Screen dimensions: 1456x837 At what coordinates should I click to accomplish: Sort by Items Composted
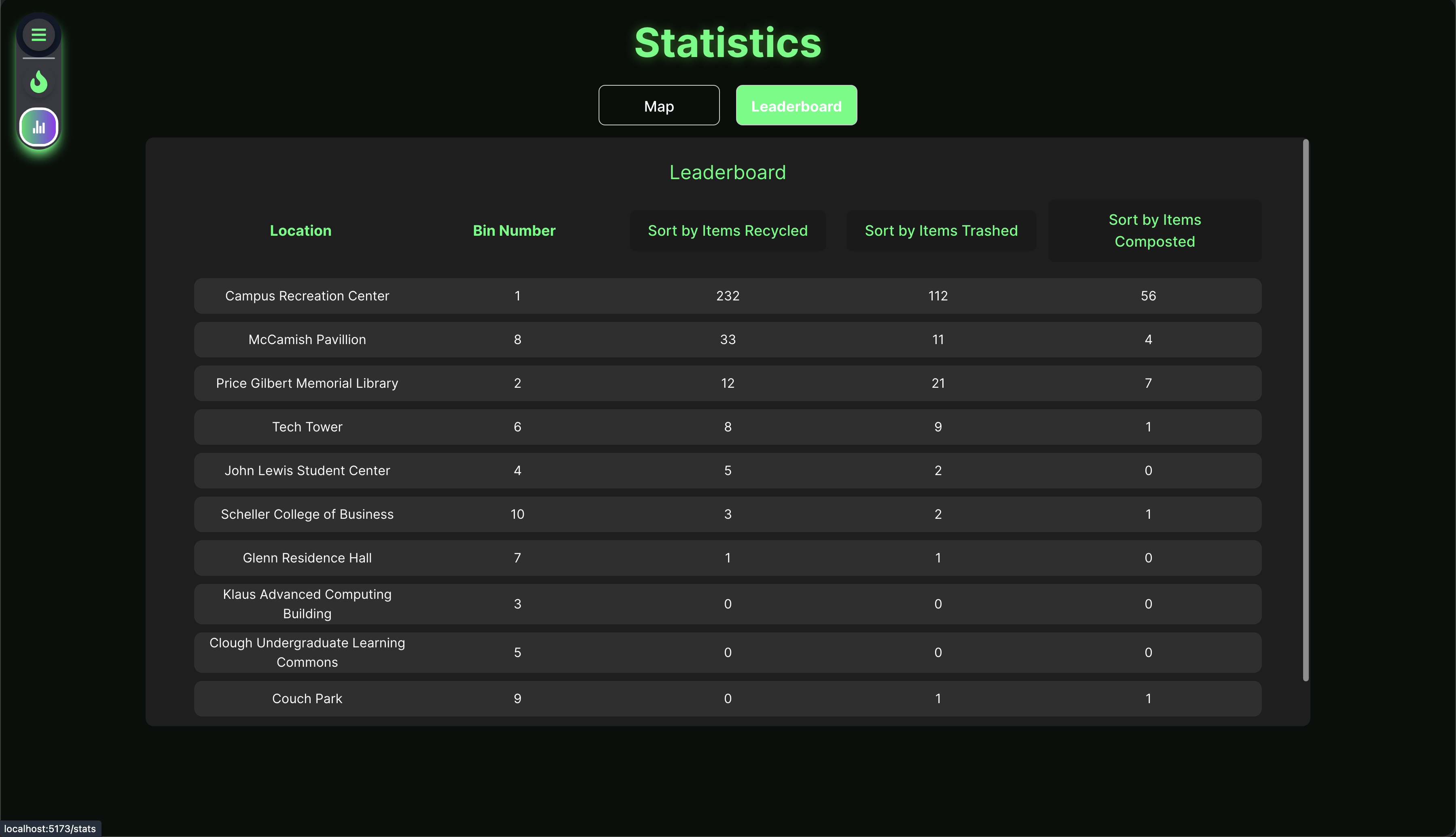(x=1154, y=230)
